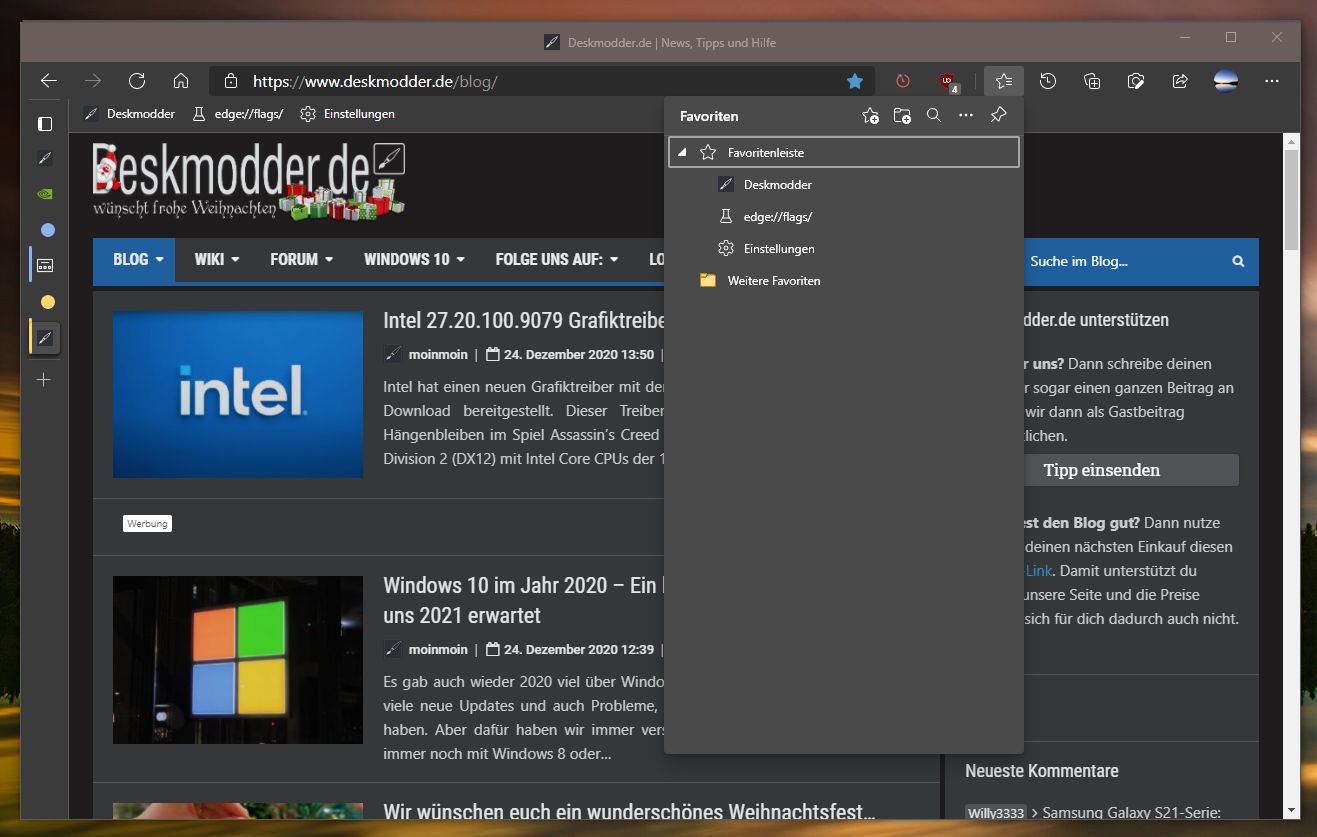The image size is (1317, 837).
Task: Select the Favoritenleiste folder row
Action: coord(844,152)
